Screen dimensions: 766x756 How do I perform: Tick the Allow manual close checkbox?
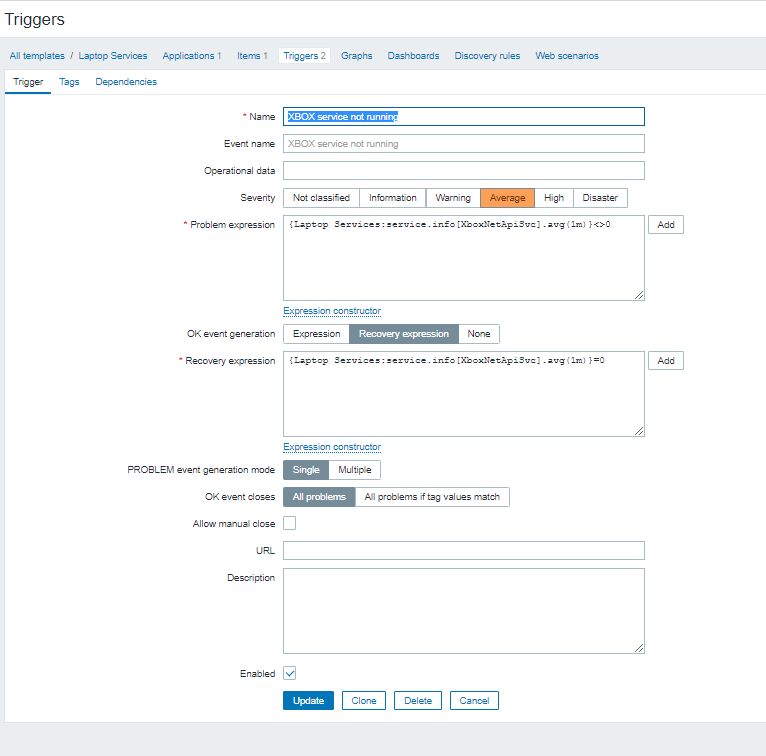[x=290, y=523]
